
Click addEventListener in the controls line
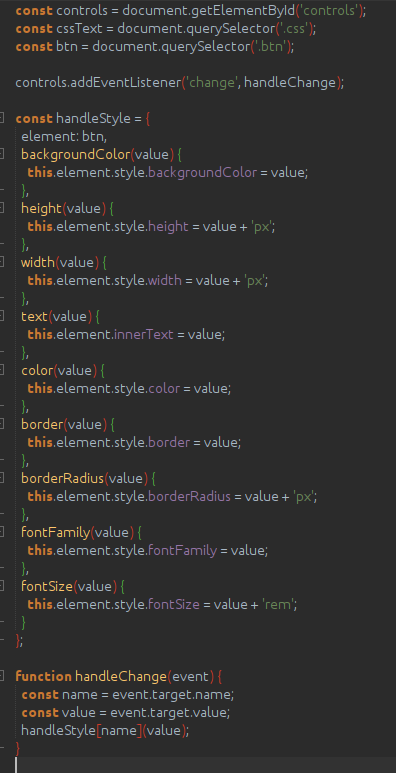[x=126, y=82]
